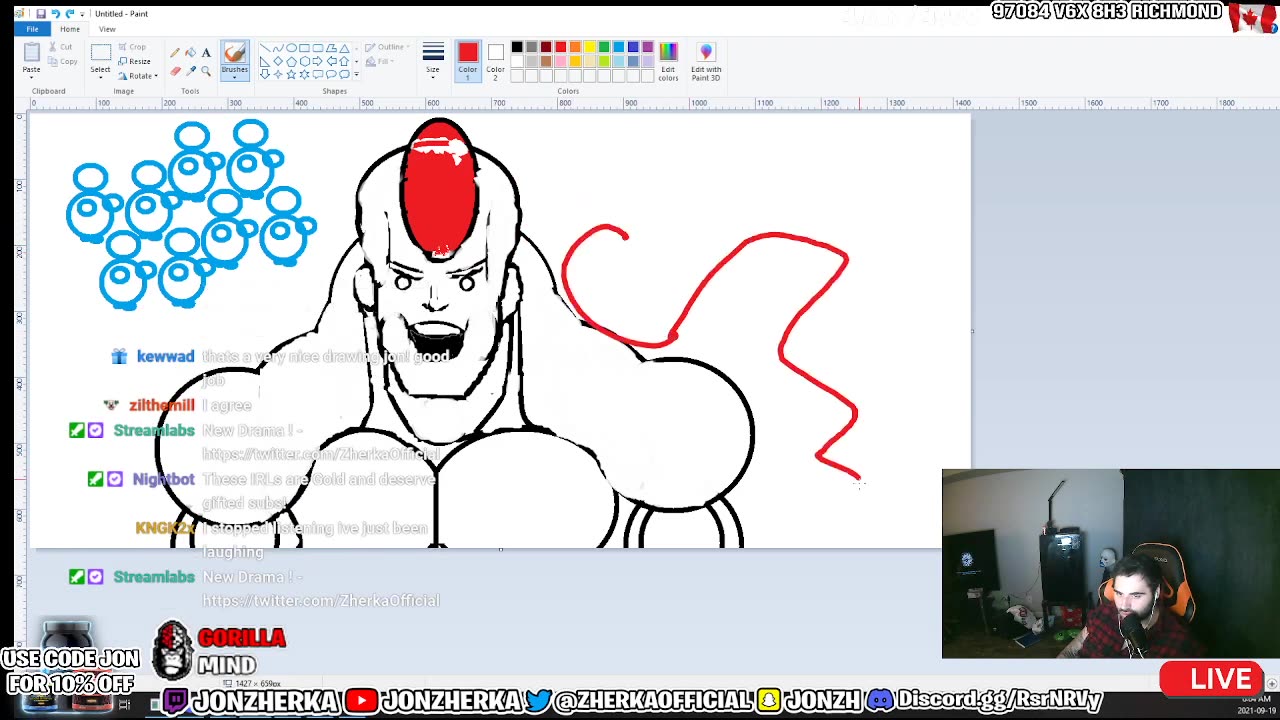The height and width of the screenshot is (720, 1280).
Task: Select the Fill with color bucket tool
Action: point(190,52)
